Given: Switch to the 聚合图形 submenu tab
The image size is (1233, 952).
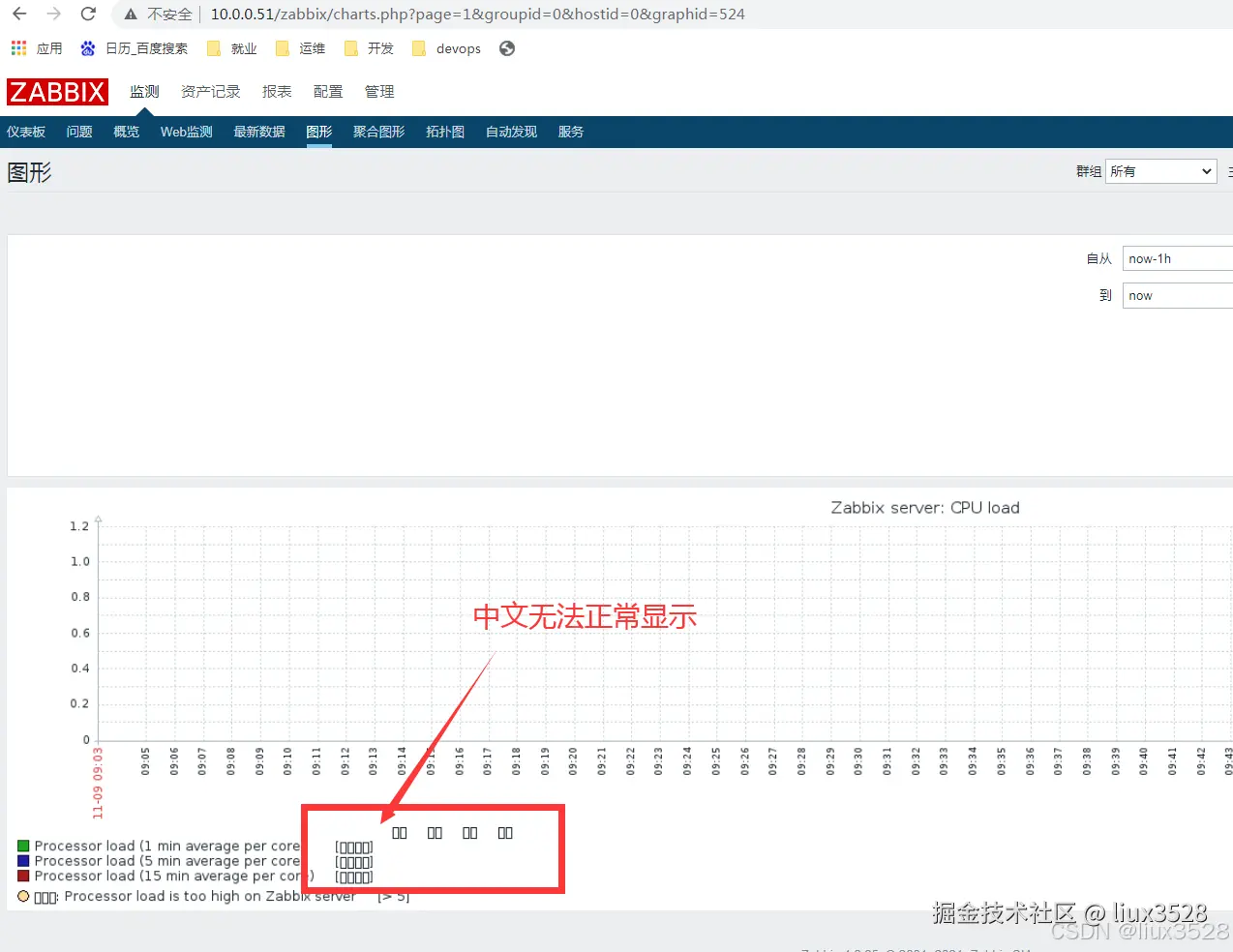Looking at the screenshot, I should click(379, 133).
